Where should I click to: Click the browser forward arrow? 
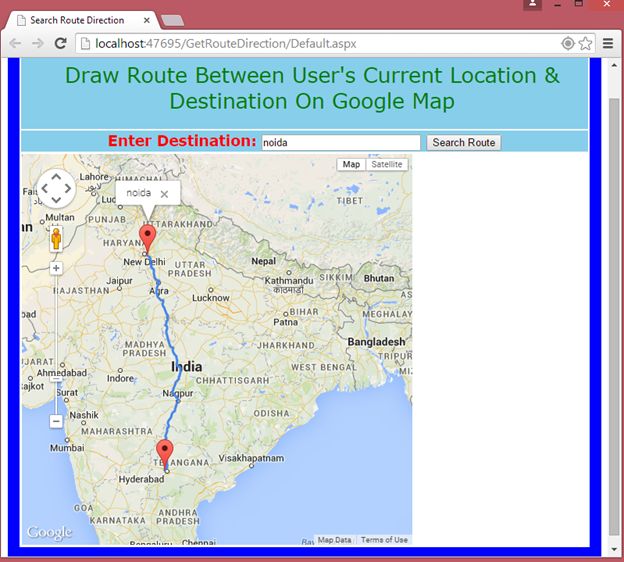pyautogui.click(x=38, y=43)
